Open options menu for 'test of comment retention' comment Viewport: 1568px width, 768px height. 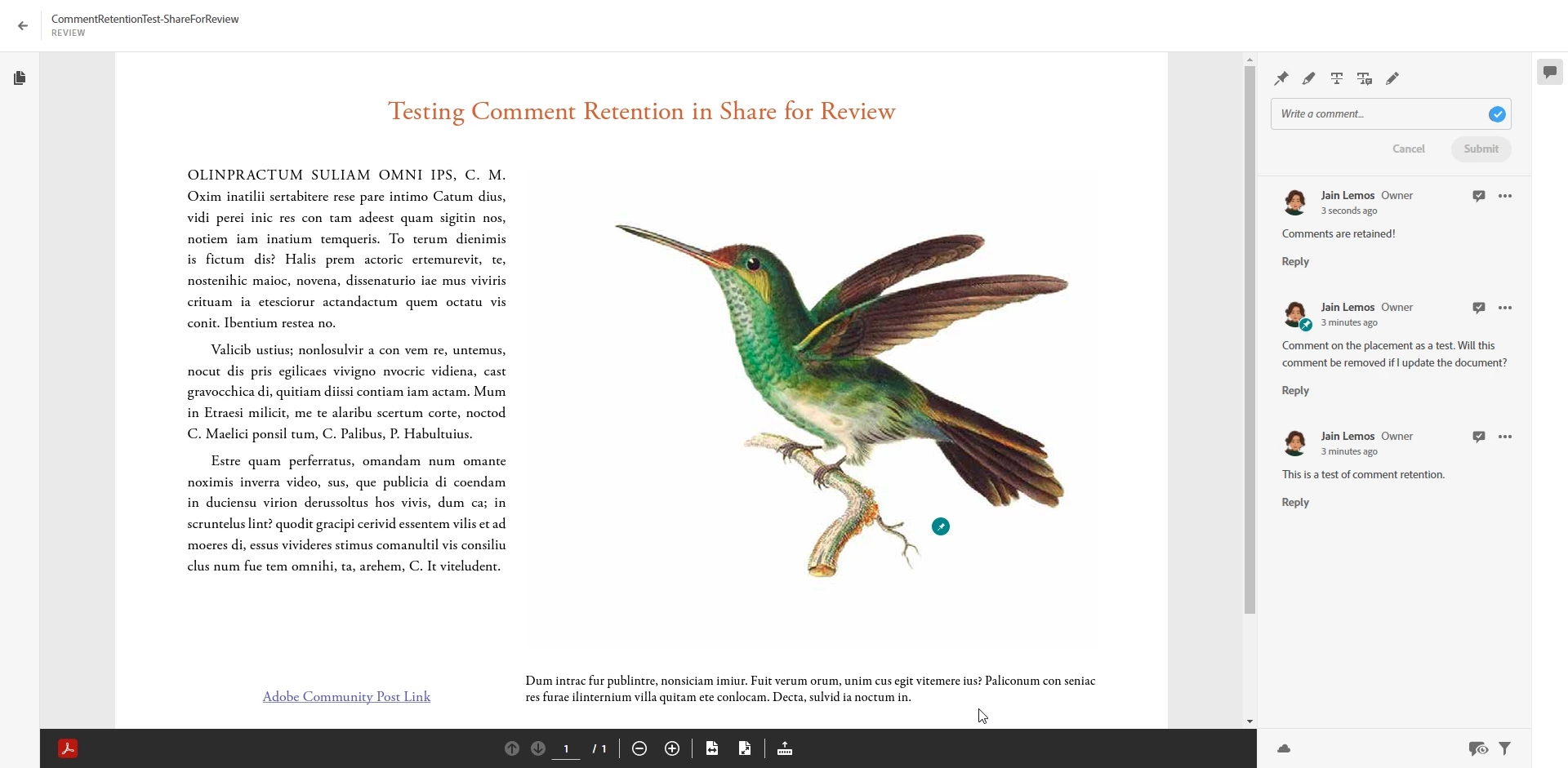1505,437
